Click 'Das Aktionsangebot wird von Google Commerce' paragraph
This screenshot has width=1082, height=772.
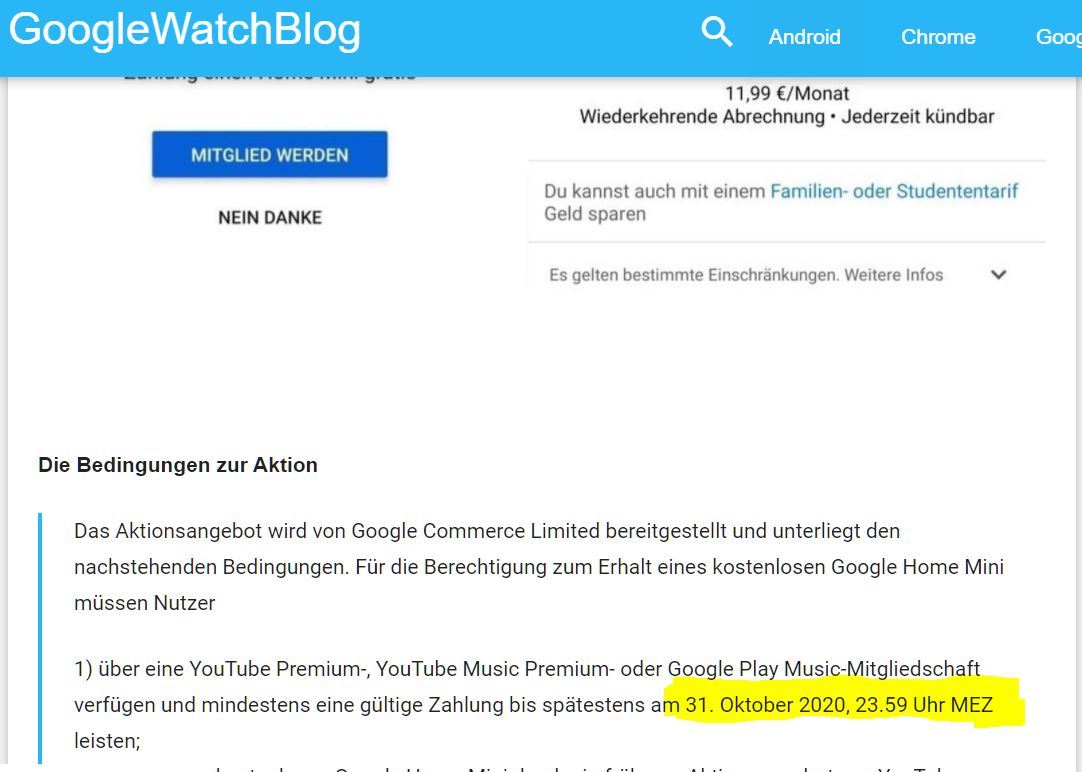pos(539,567)
